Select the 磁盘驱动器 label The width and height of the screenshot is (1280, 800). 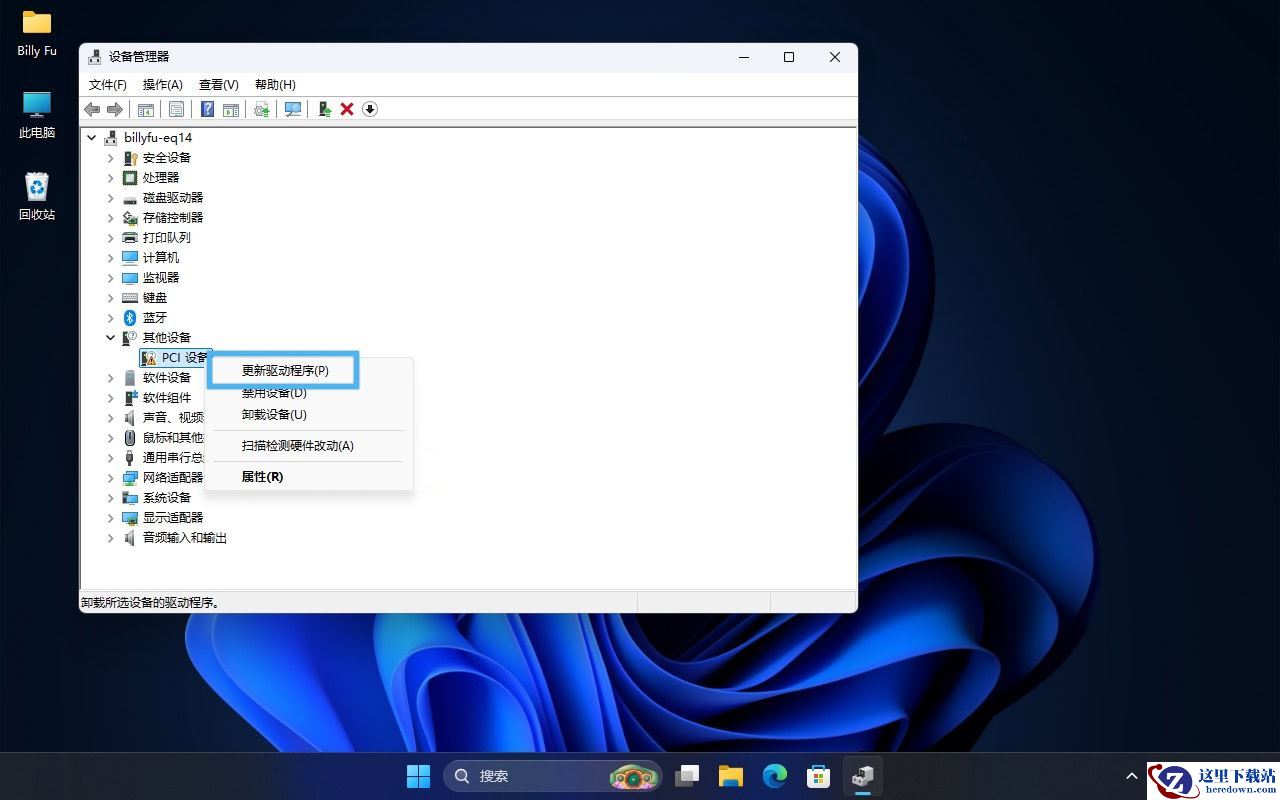pos(173,197)
